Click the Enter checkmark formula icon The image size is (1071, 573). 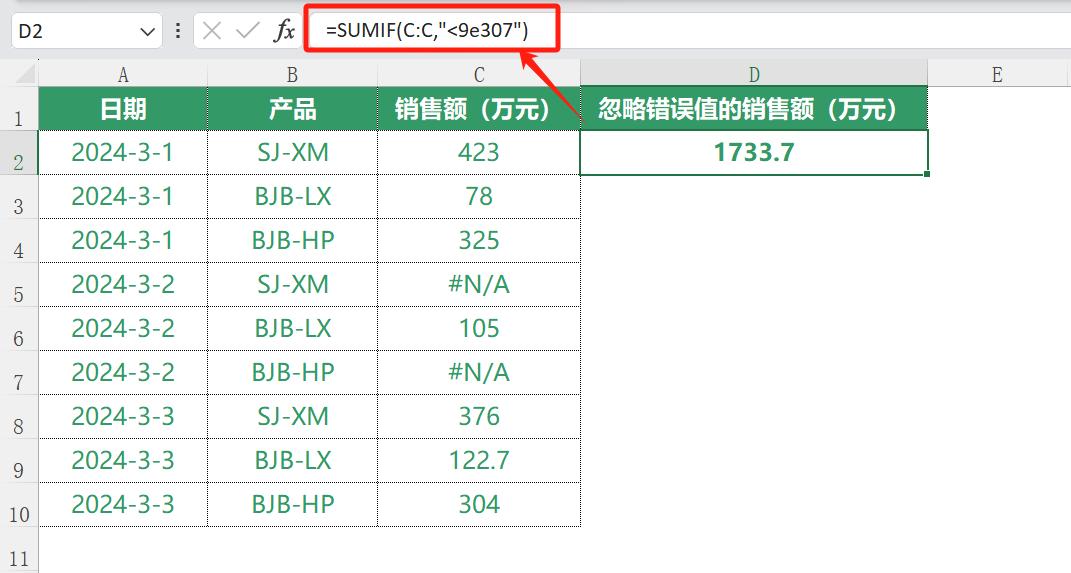tap(247, 31)
